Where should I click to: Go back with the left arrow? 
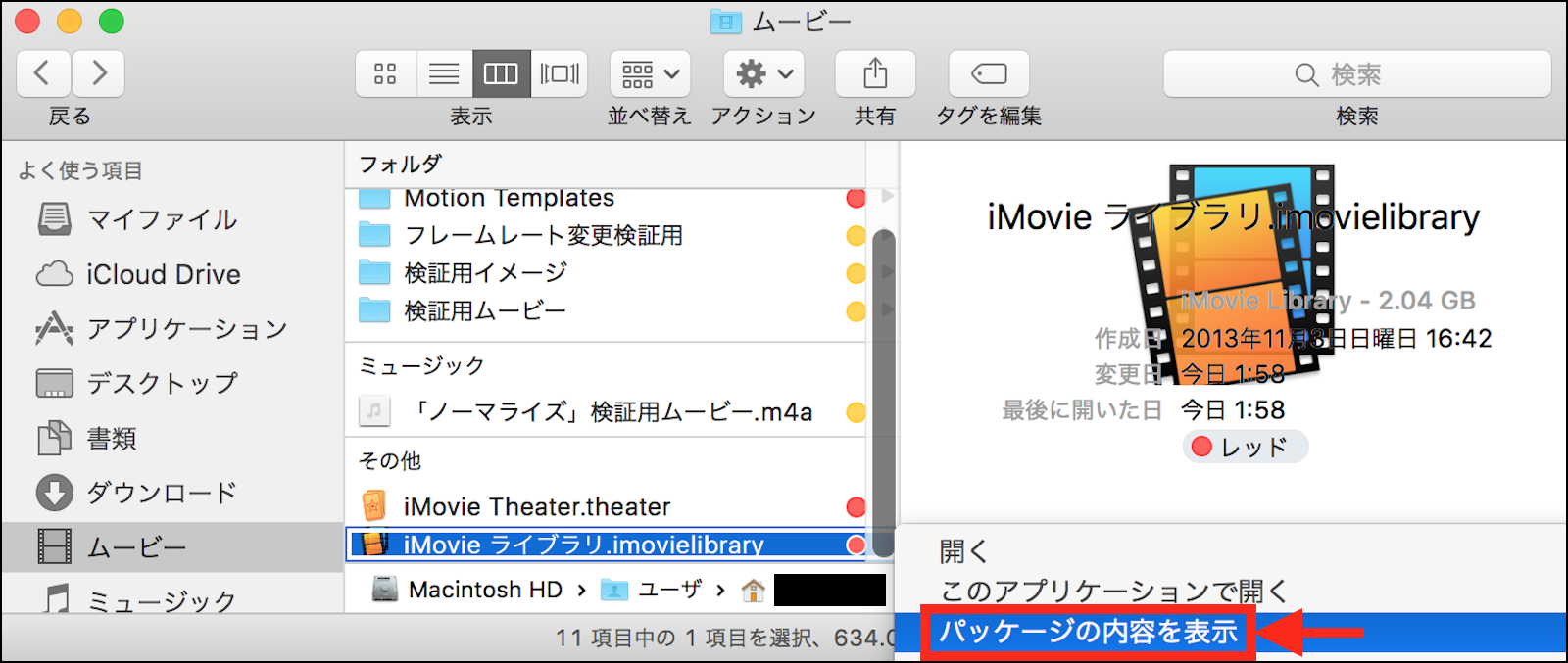(x=42, y=74)
